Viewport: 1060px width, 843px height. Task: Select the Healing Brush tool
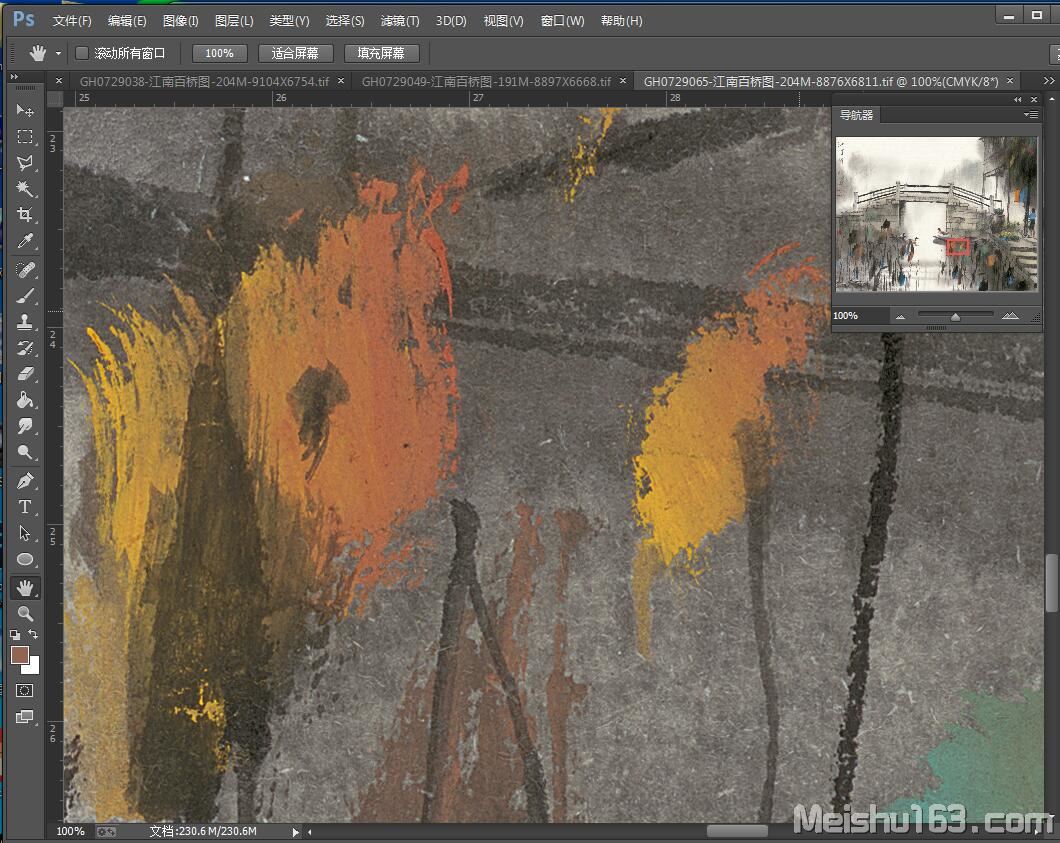pos(25,270)
